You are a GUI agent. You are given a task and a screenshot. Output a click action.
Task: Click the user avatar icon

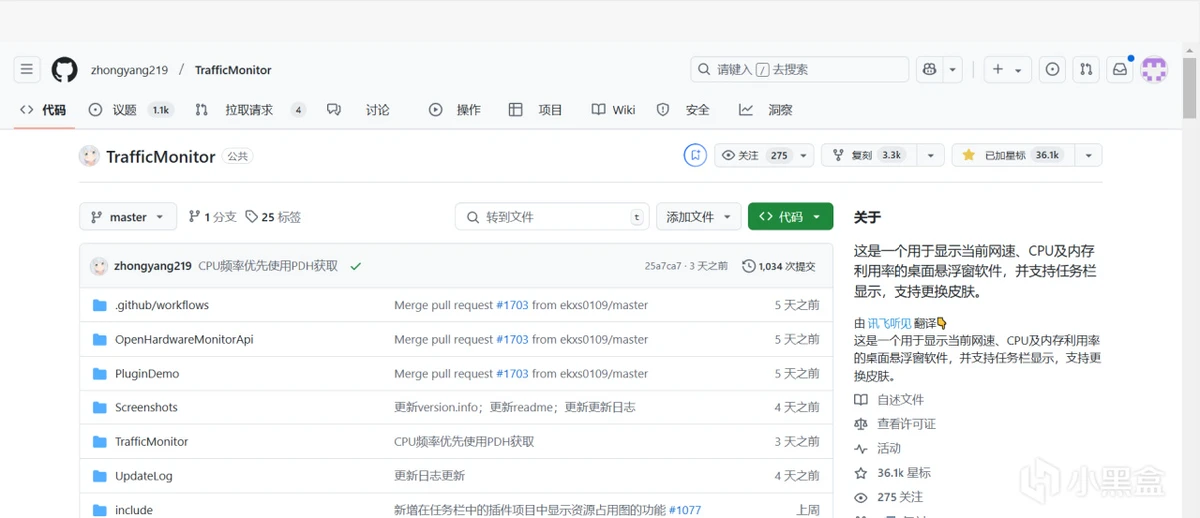point(1154,70)
